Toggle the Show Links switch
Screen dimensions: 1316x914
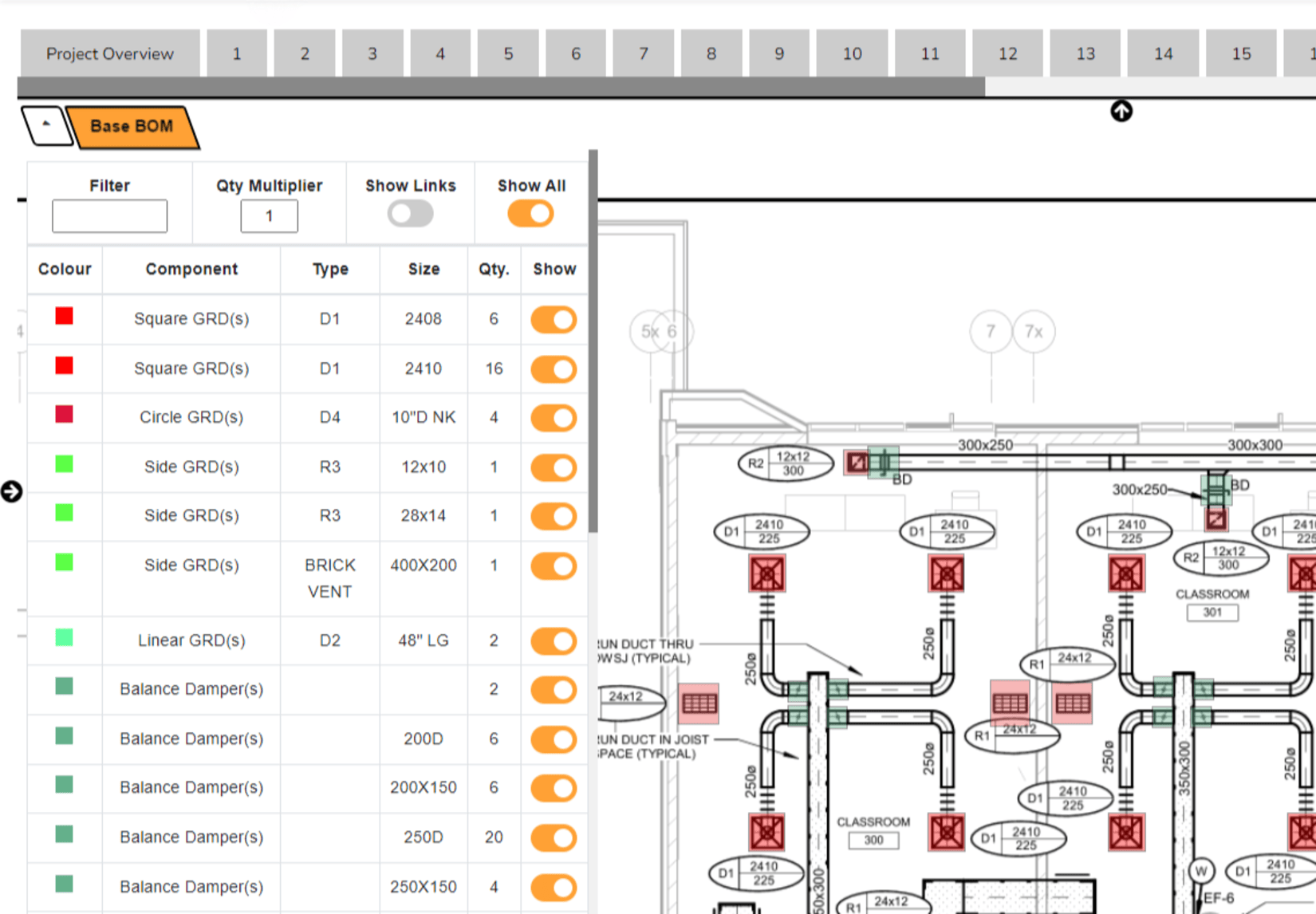click(411, 214)
